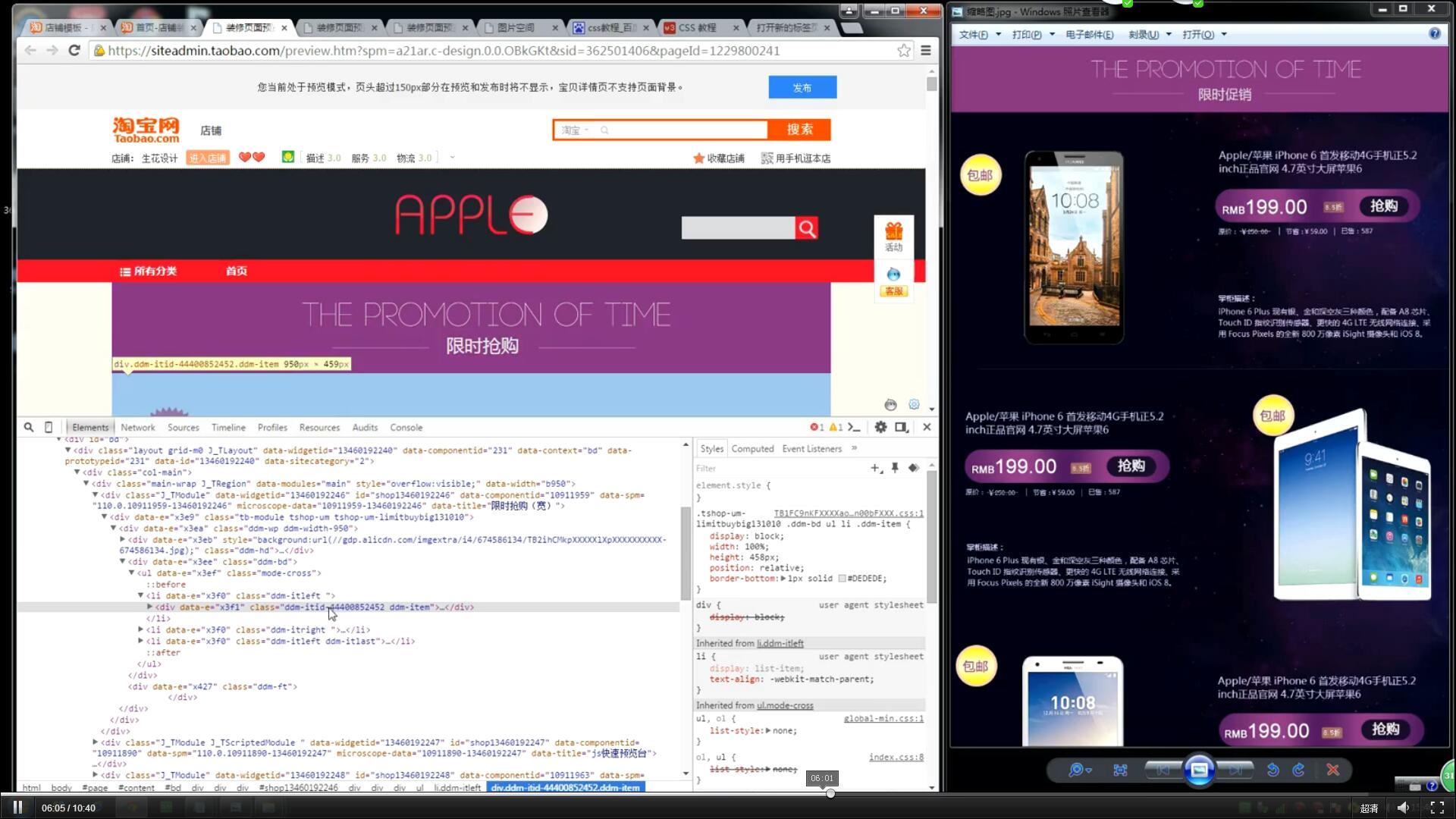The height and width of the screenshot is (819, 1456).
Task: Toggle DevTools device mode phone icon
Action: pyautogui.click(x=49, y=427)
